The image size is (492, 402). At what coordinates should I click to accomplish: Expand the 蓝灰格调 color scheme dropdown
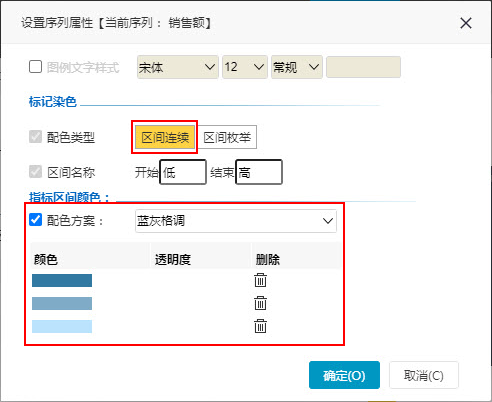pos(236,221)
